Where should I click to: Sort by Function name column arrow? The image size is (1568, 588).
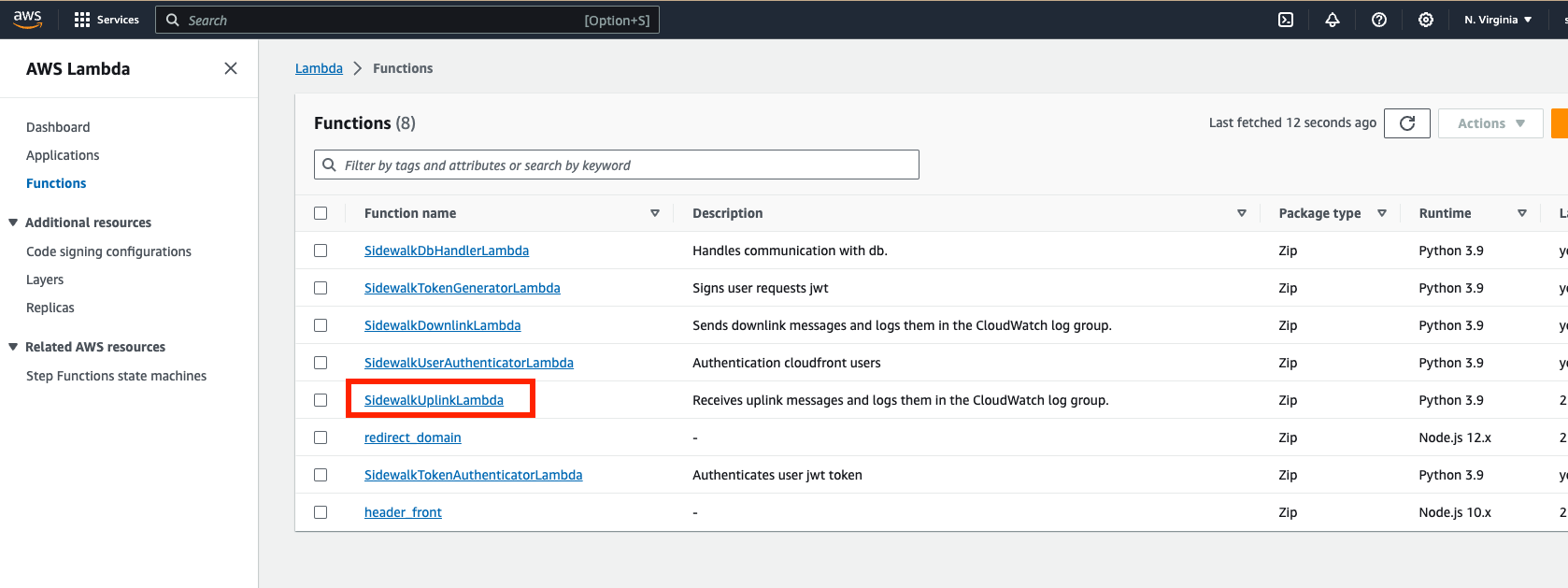point(655,213)
